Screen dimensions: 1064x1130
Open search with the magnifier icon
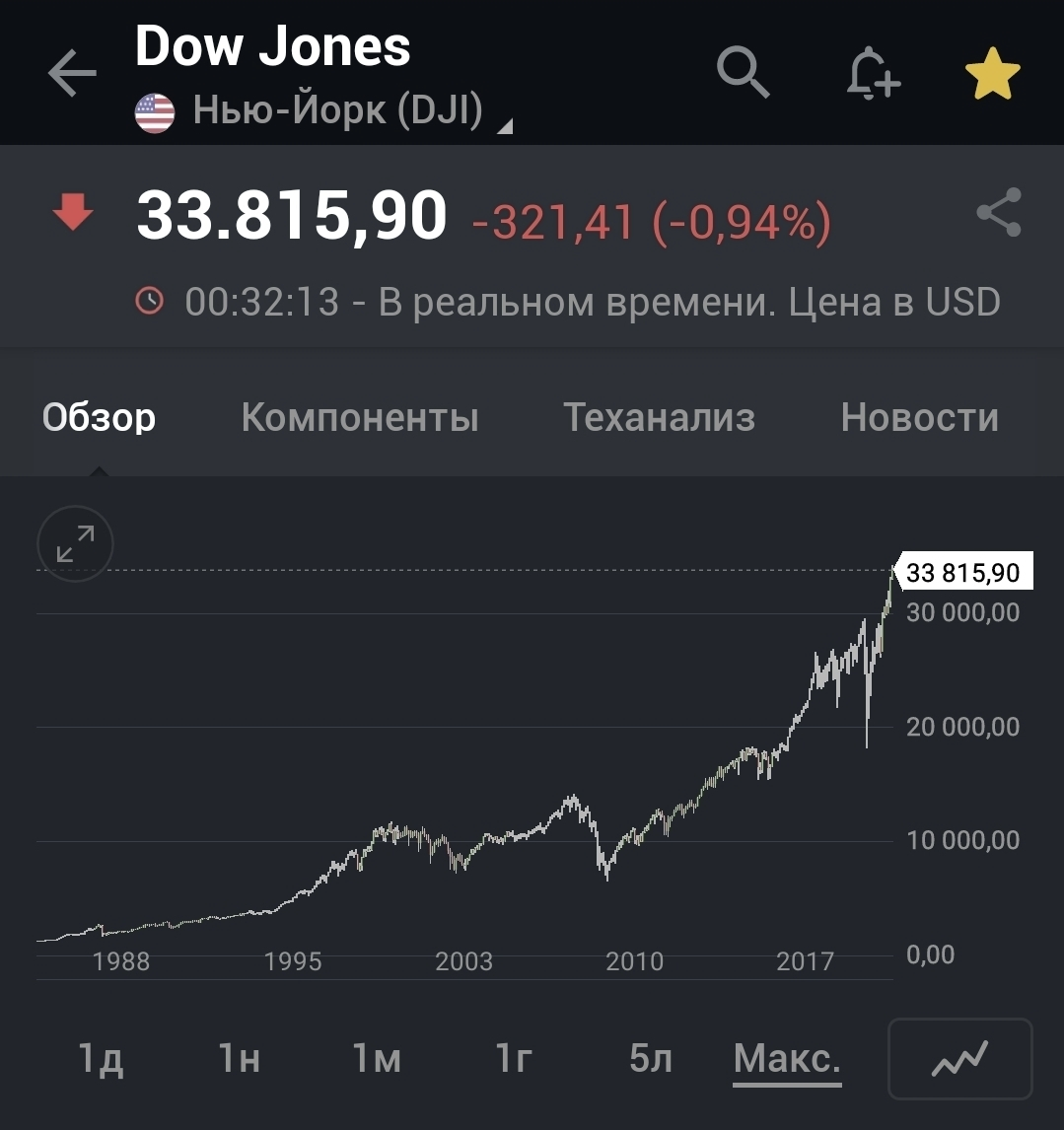743,72
